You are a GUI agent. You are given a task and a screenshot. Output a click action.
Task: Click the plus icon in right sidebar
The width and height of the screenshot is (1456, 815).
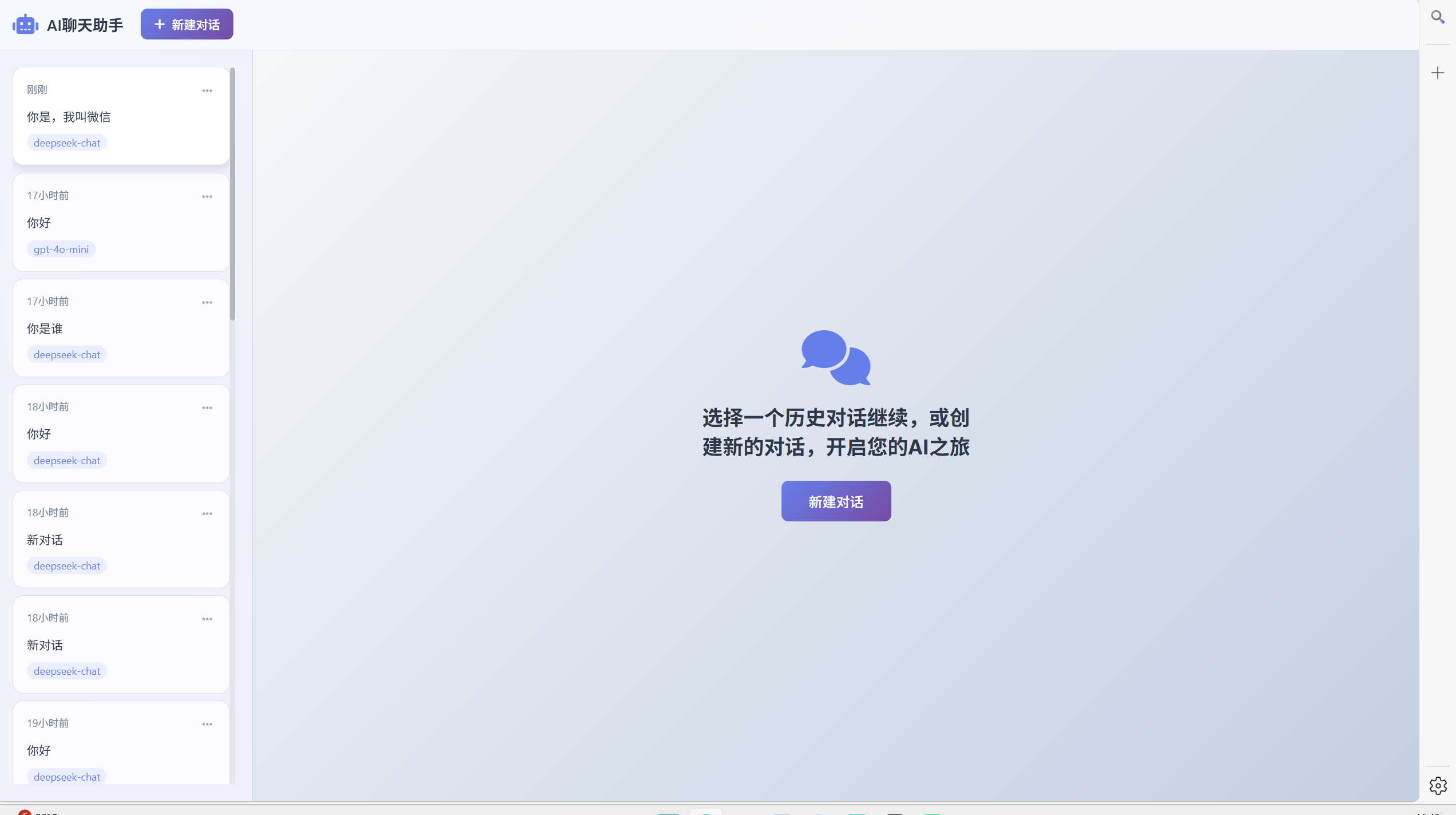click(x=1438, y=73)
